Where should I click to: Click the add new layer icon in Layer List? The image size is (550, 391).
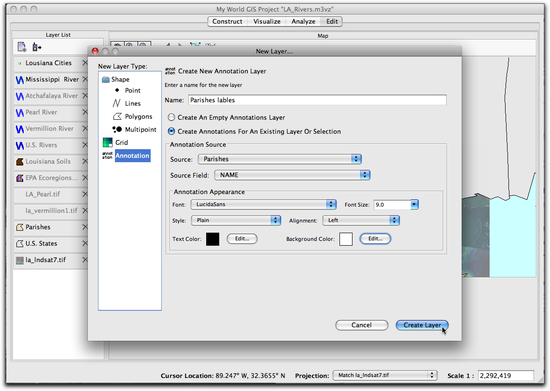coord(22,47)
